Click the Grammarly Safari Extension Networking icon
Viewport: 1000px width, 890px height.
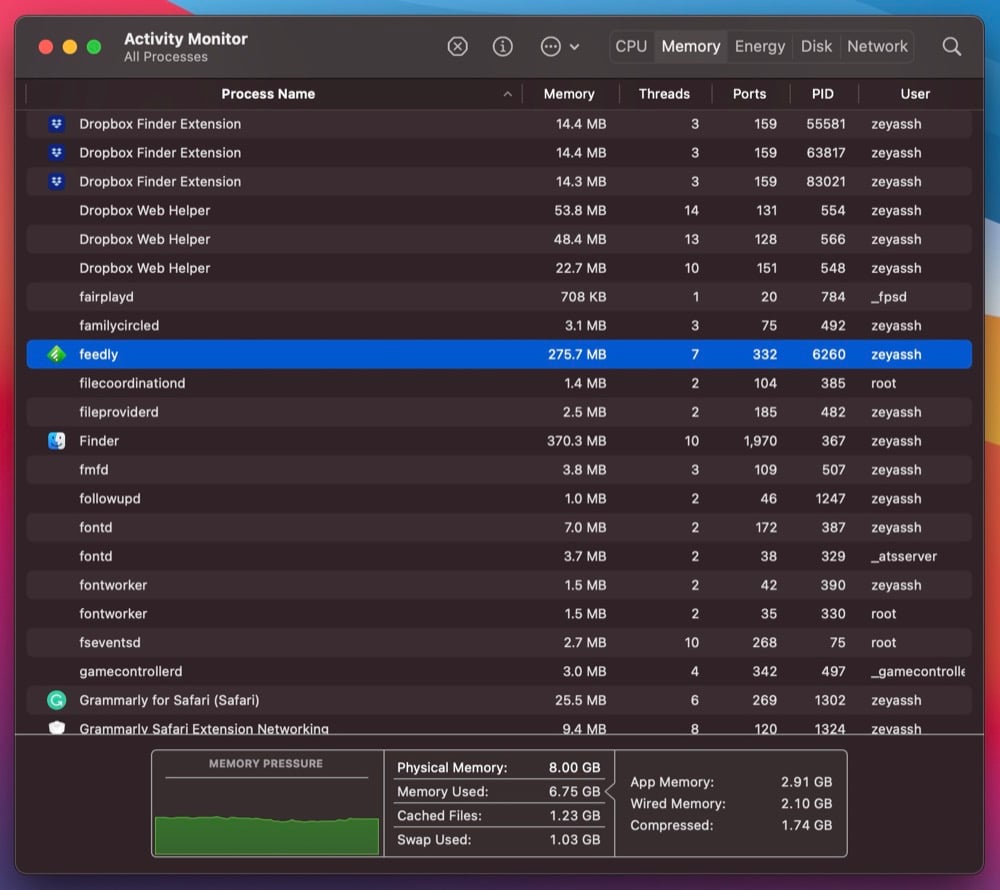click(x=57, y=727)
